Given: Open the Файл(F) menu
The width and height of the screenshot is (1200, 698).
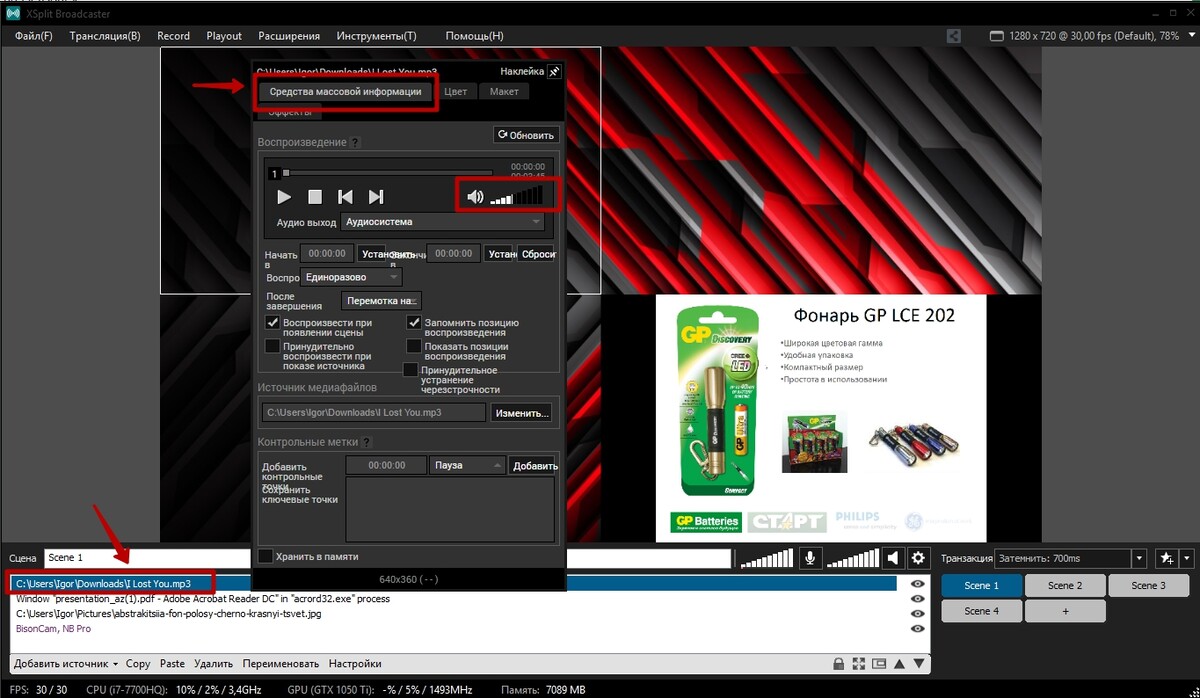Looking at the screenshot, I should [x=34, y=36].
